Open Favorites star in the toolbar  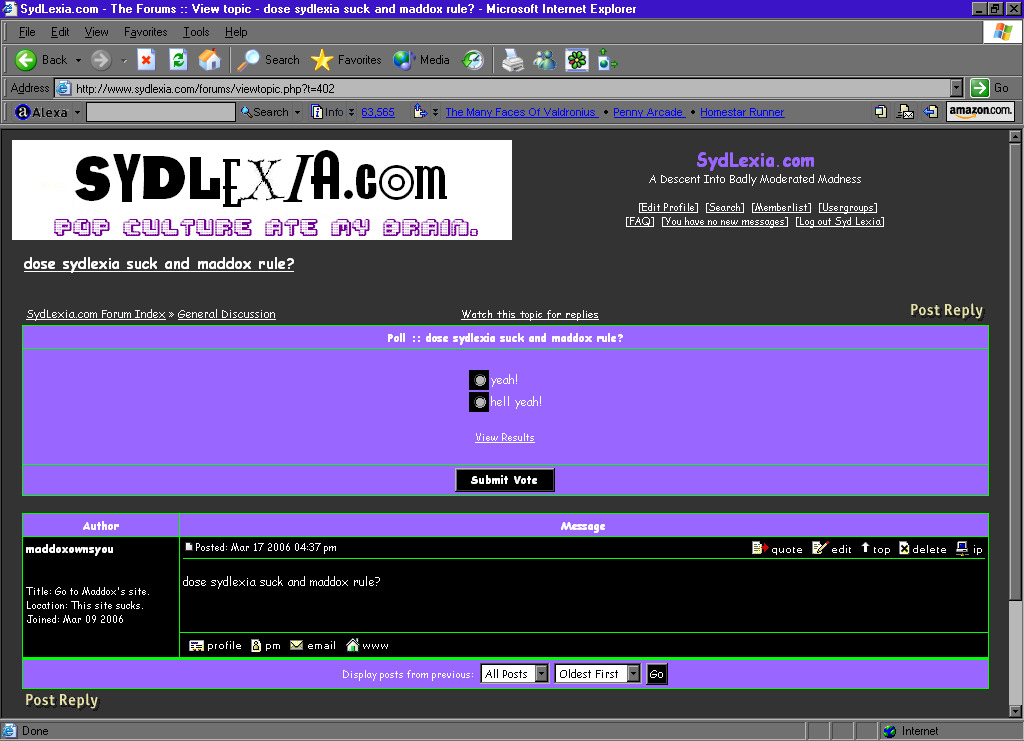pos(345,60)
